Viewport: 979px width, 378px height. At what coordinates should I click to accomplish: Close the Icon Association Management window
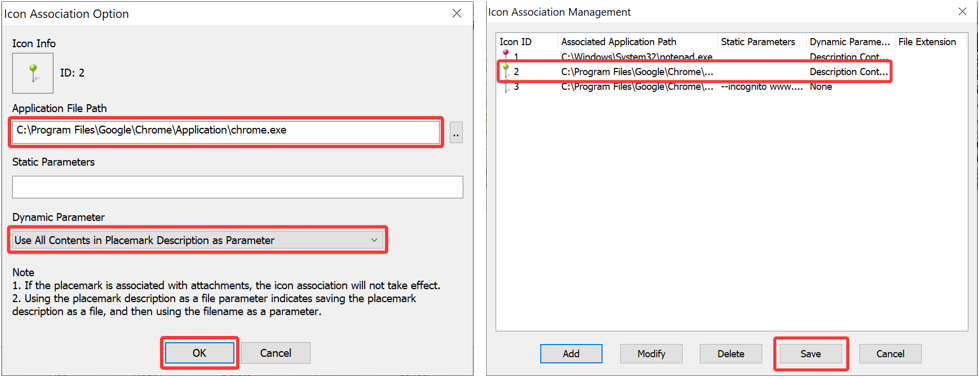click(x=962, y=11)
